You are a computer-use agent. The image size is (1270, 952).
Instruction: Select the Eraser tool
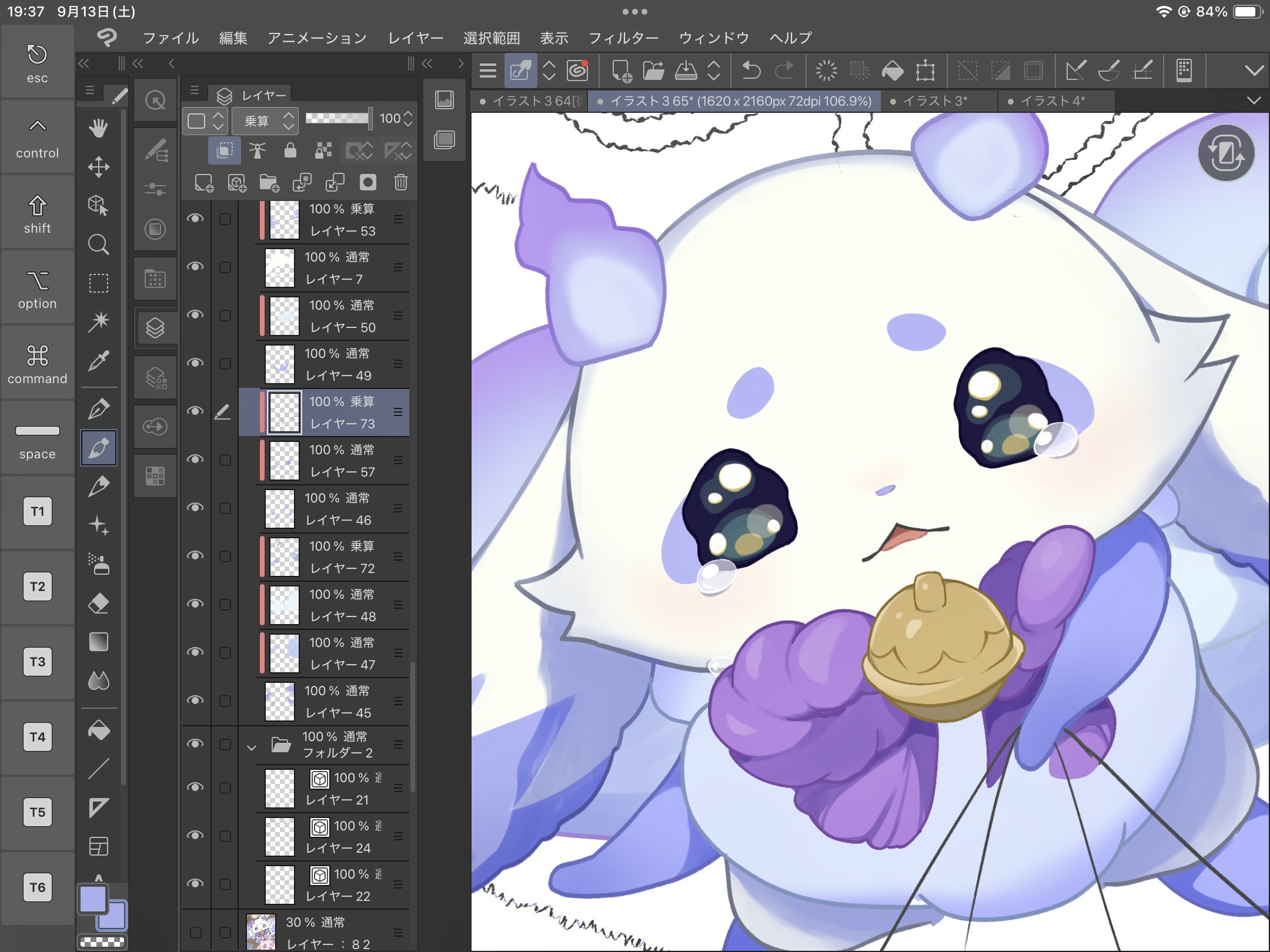click(98, 604)
